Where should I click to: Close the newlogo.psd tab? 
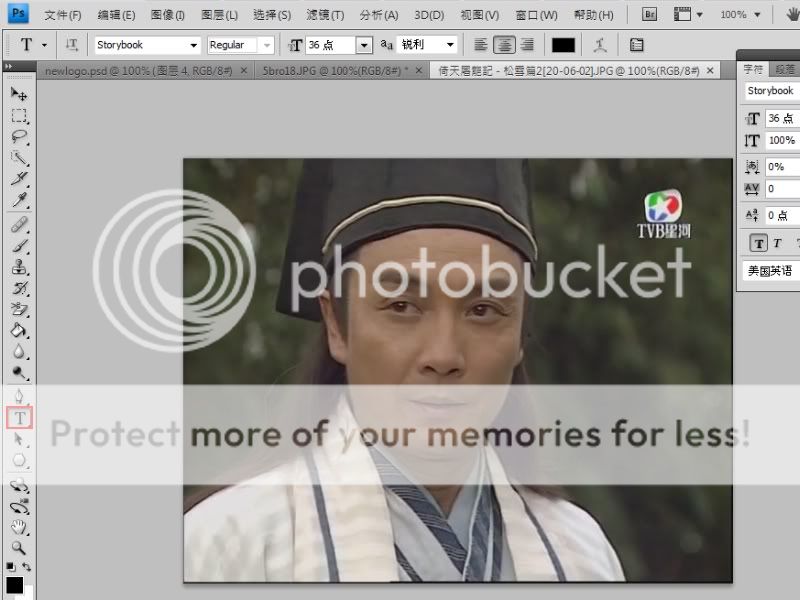tap(244, 70)
